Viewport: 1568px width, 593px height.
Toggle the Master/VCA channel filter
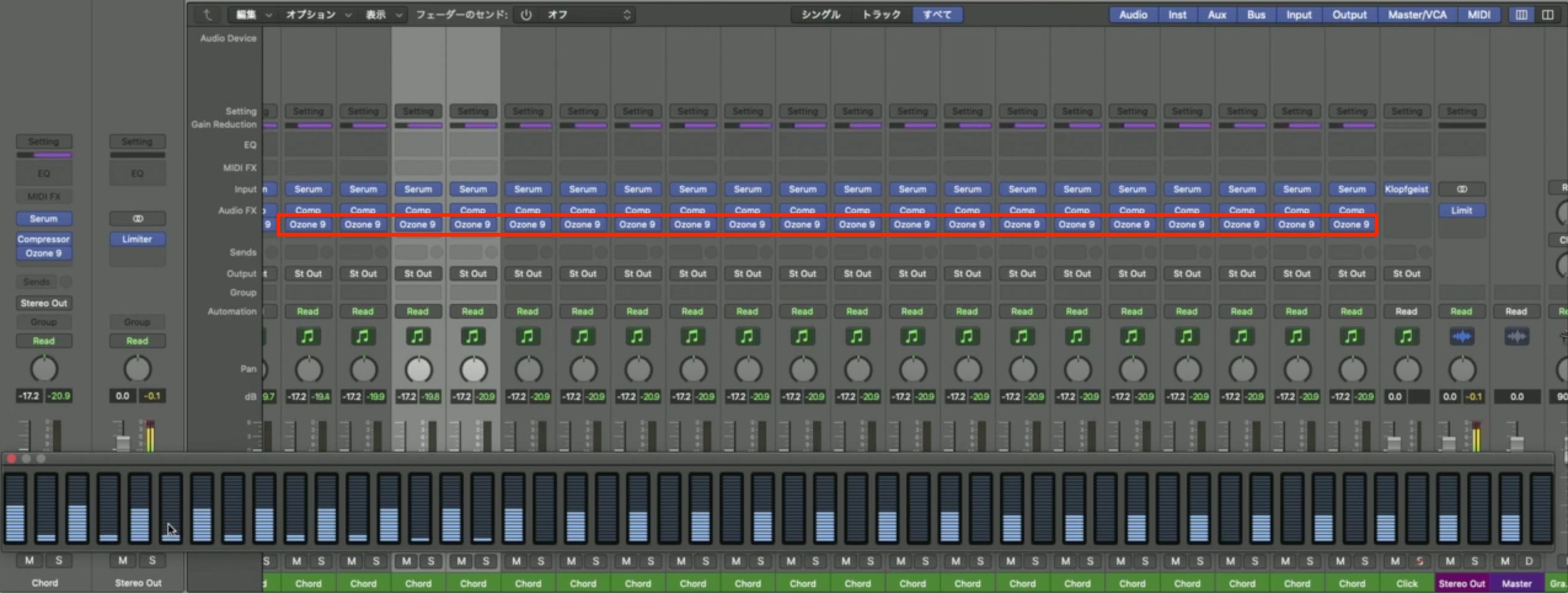(1417, 15)
